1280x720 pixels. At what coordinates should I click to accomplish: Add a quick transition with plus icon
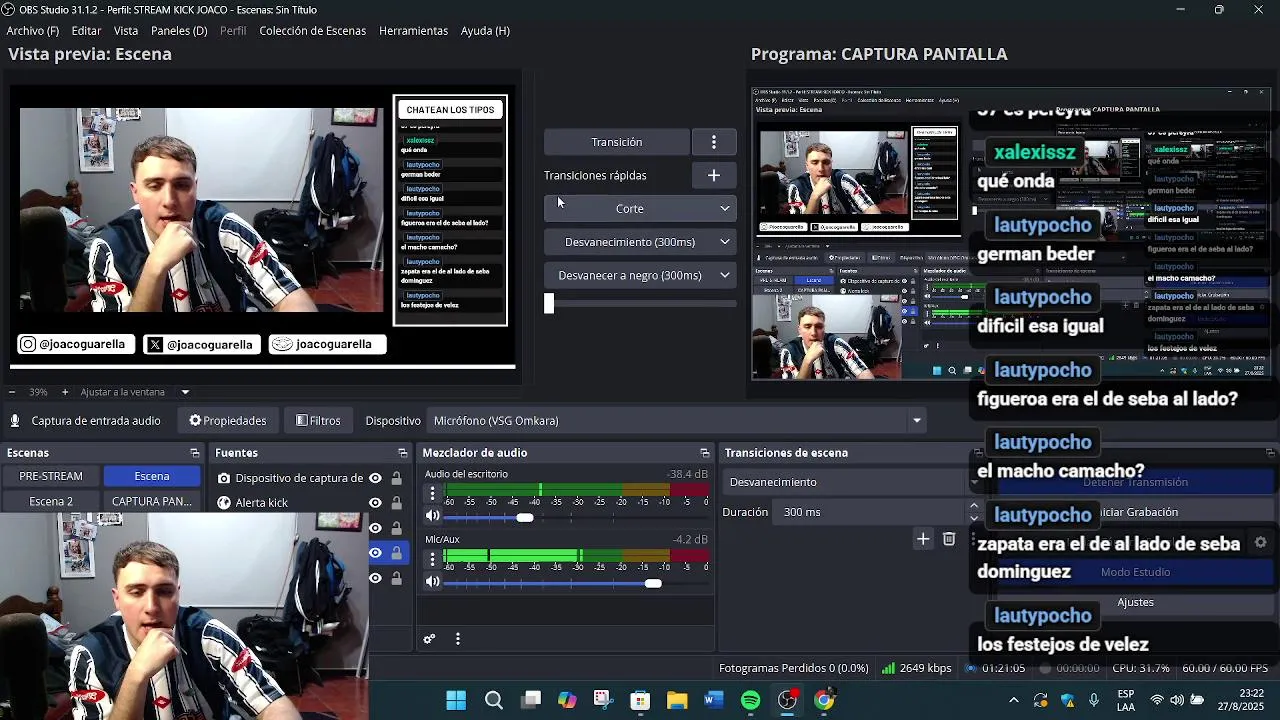click(x=714, y=175)
